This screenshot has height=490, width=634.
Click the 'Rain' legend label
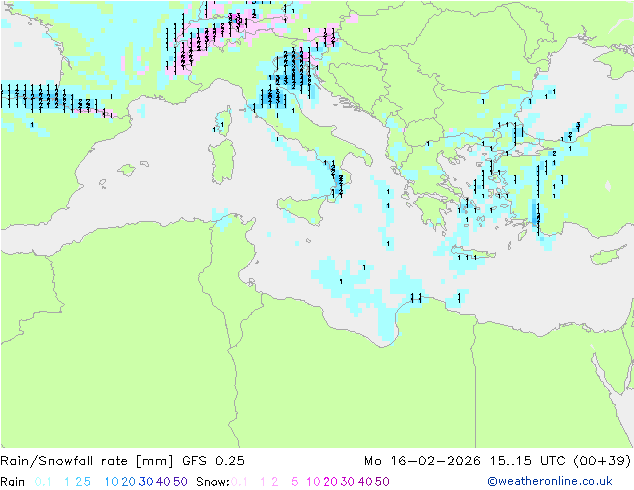pyautogui.click(x=13, y=482)
